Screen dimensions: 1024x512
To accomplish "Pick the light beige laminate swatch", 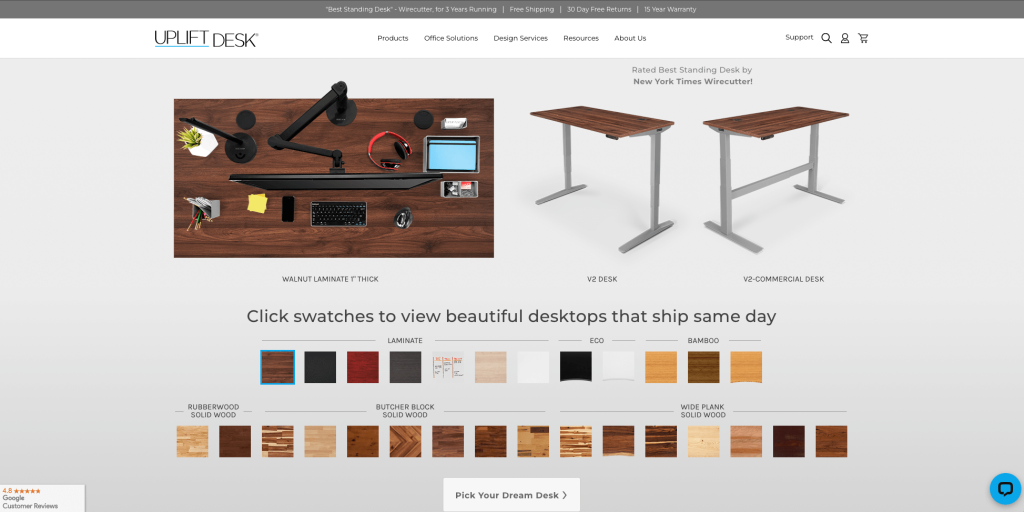I will pos(490,367).
